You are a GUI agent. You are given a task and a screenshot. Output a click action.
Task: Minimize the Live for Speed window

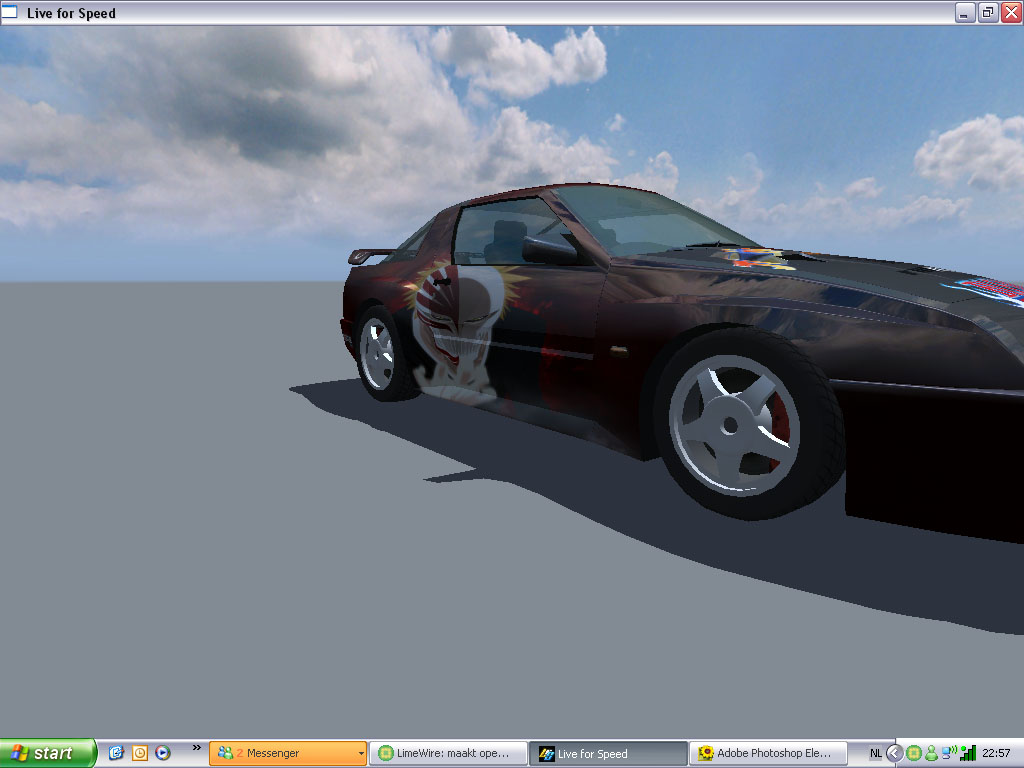click(x=965, y=12)
